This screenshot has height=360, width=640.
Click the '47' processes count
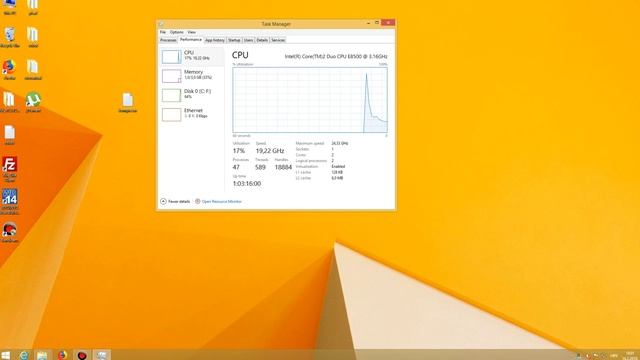(236, 167)
